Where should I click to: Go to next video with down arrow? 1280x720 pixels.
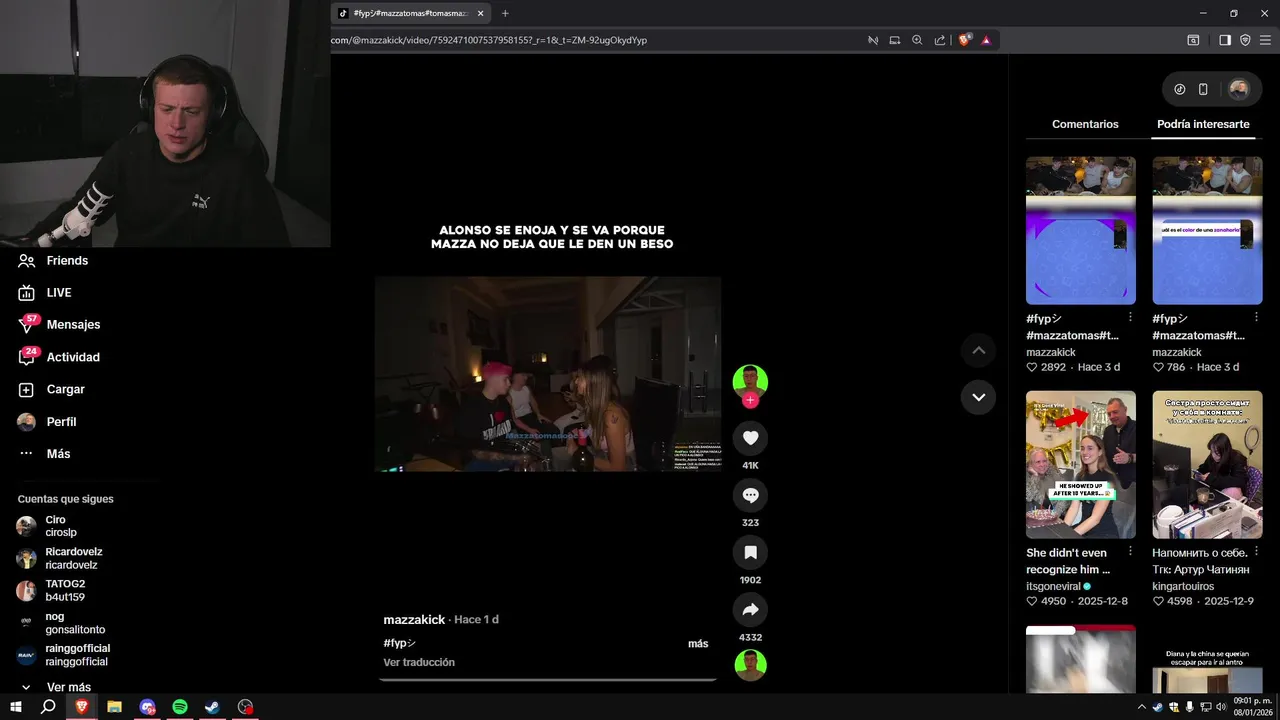(x=978, y=397)
